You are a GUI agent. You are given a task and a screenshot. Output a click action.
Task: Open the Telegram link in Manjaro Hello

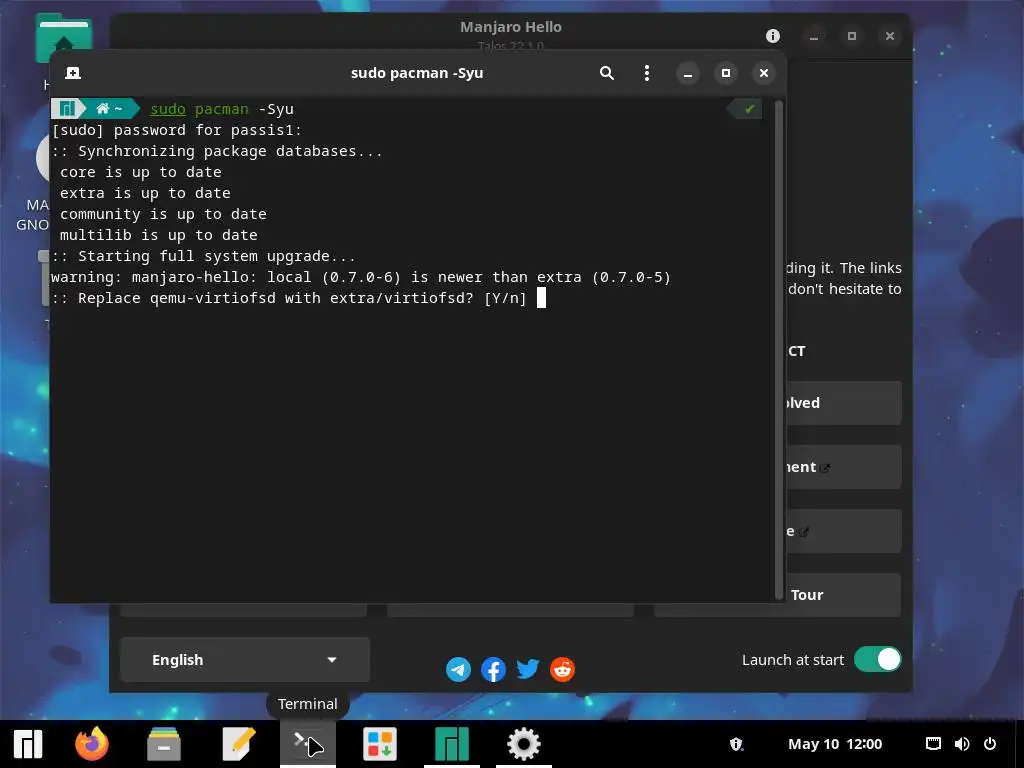point(458,669)
